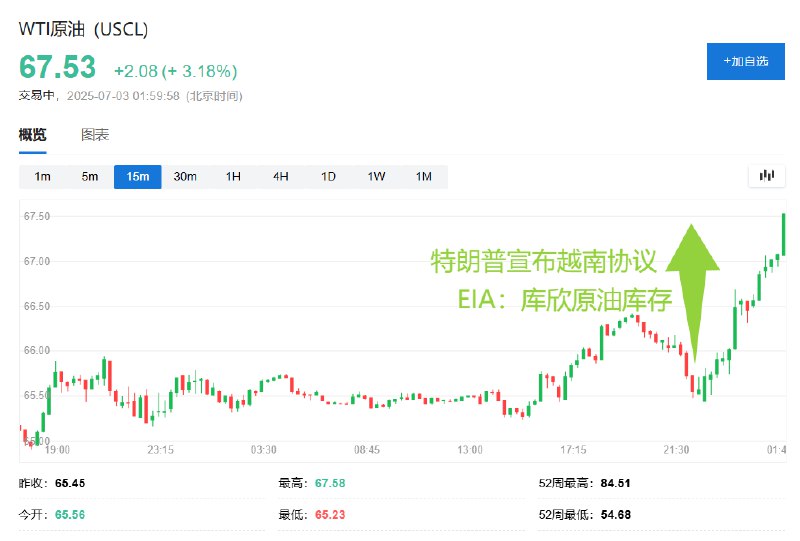The height and width of the screenshot is (541, 800).
Task: Open the chart type candlestick icon
Action: coord(766,176)
